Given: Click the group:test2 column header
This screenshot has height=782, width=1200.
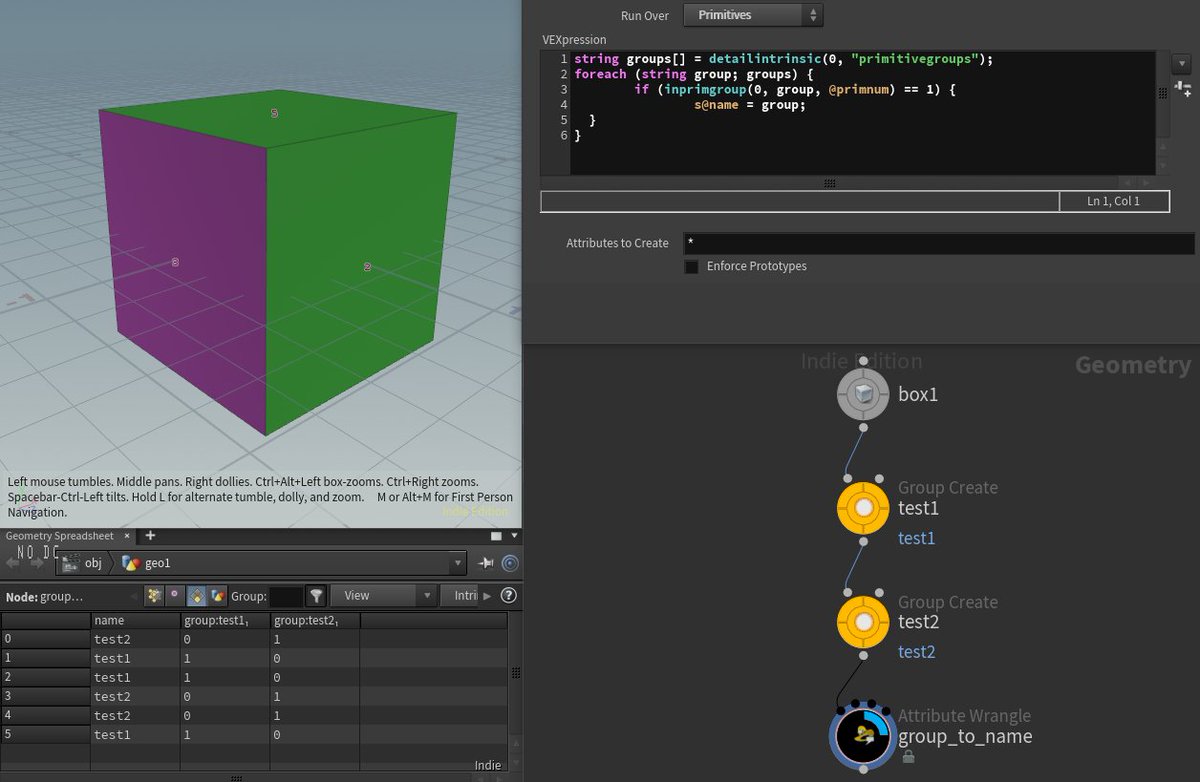Looking at the screenshot, I should coord(315,621).
